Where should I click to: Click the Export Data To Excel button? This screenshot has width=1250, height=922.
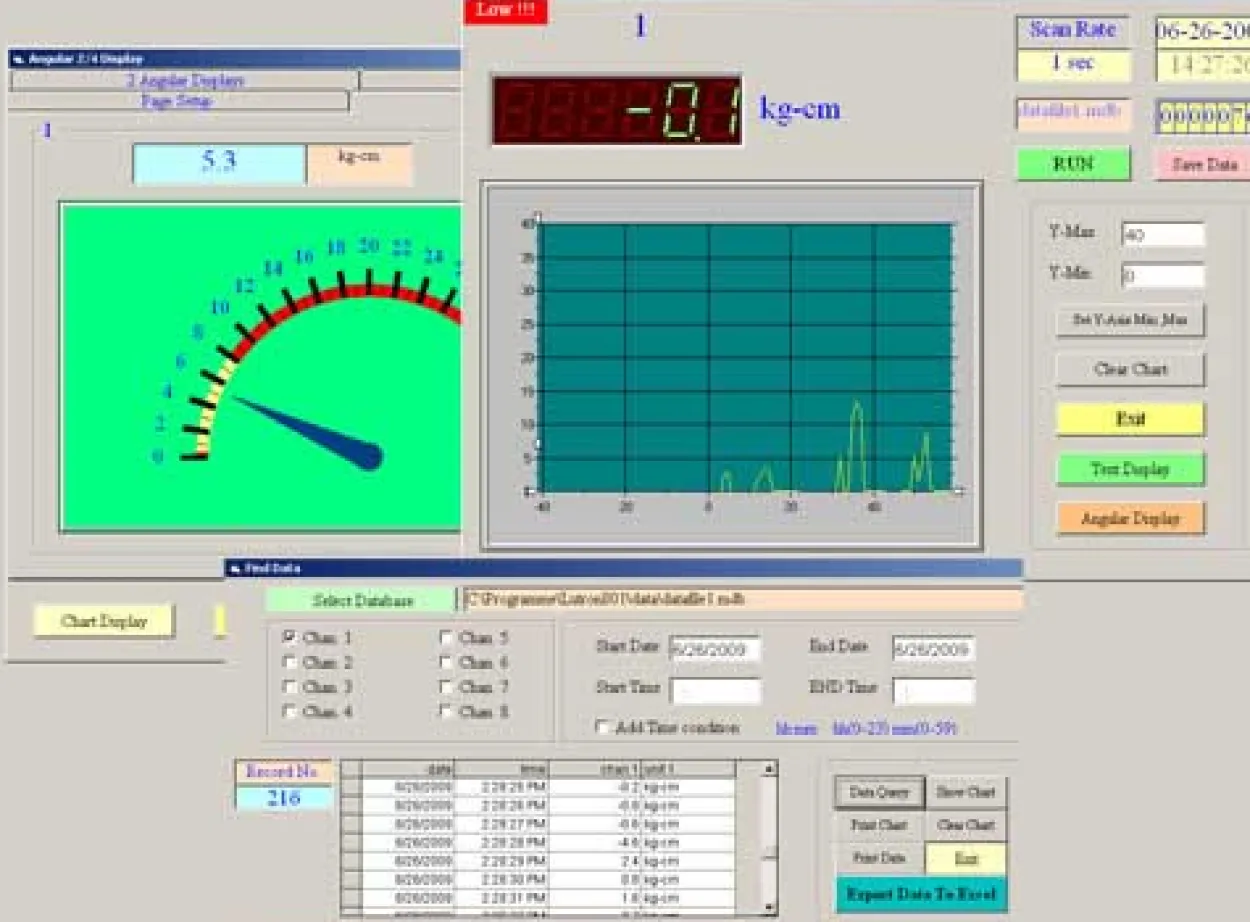(x=921, y=894)
